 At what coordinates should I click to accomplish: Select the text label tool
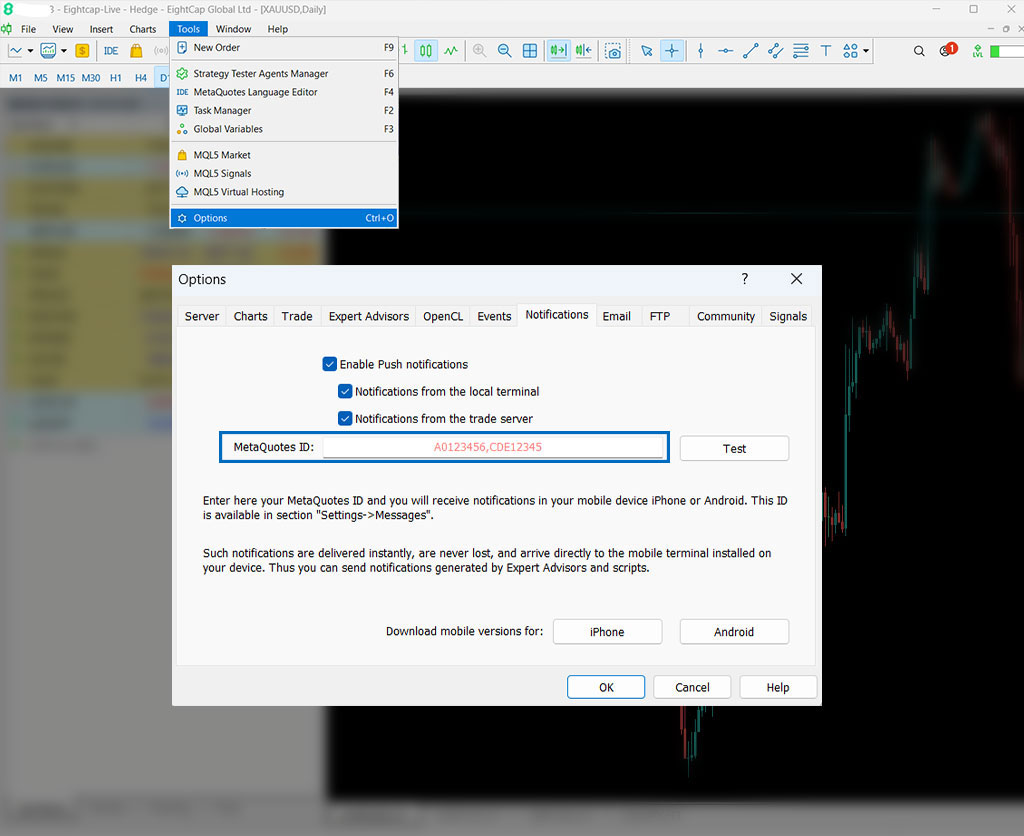click(x=825, y=51)
